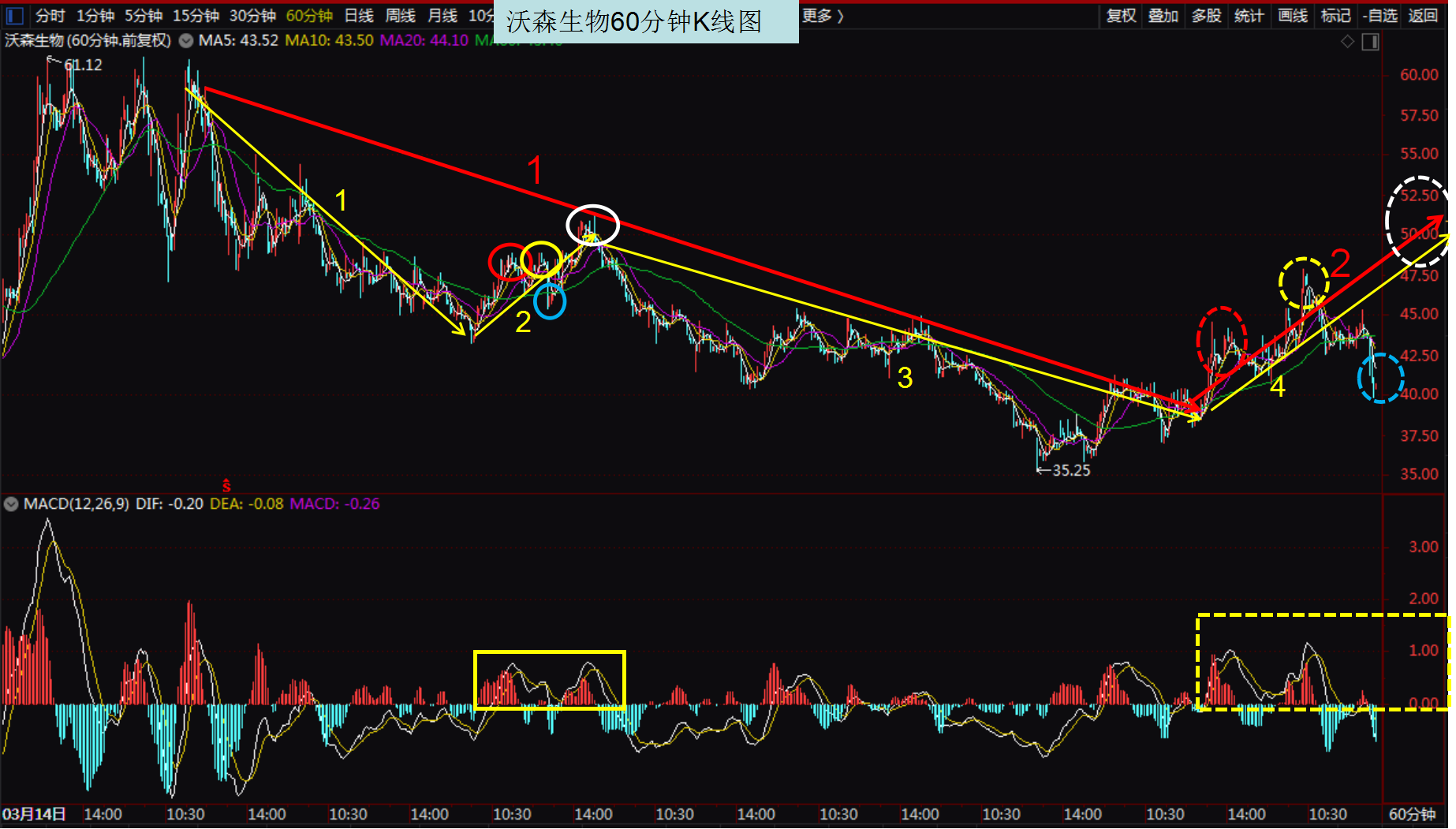Click the diamond marker icon above the chart

tap(1348, 42)
